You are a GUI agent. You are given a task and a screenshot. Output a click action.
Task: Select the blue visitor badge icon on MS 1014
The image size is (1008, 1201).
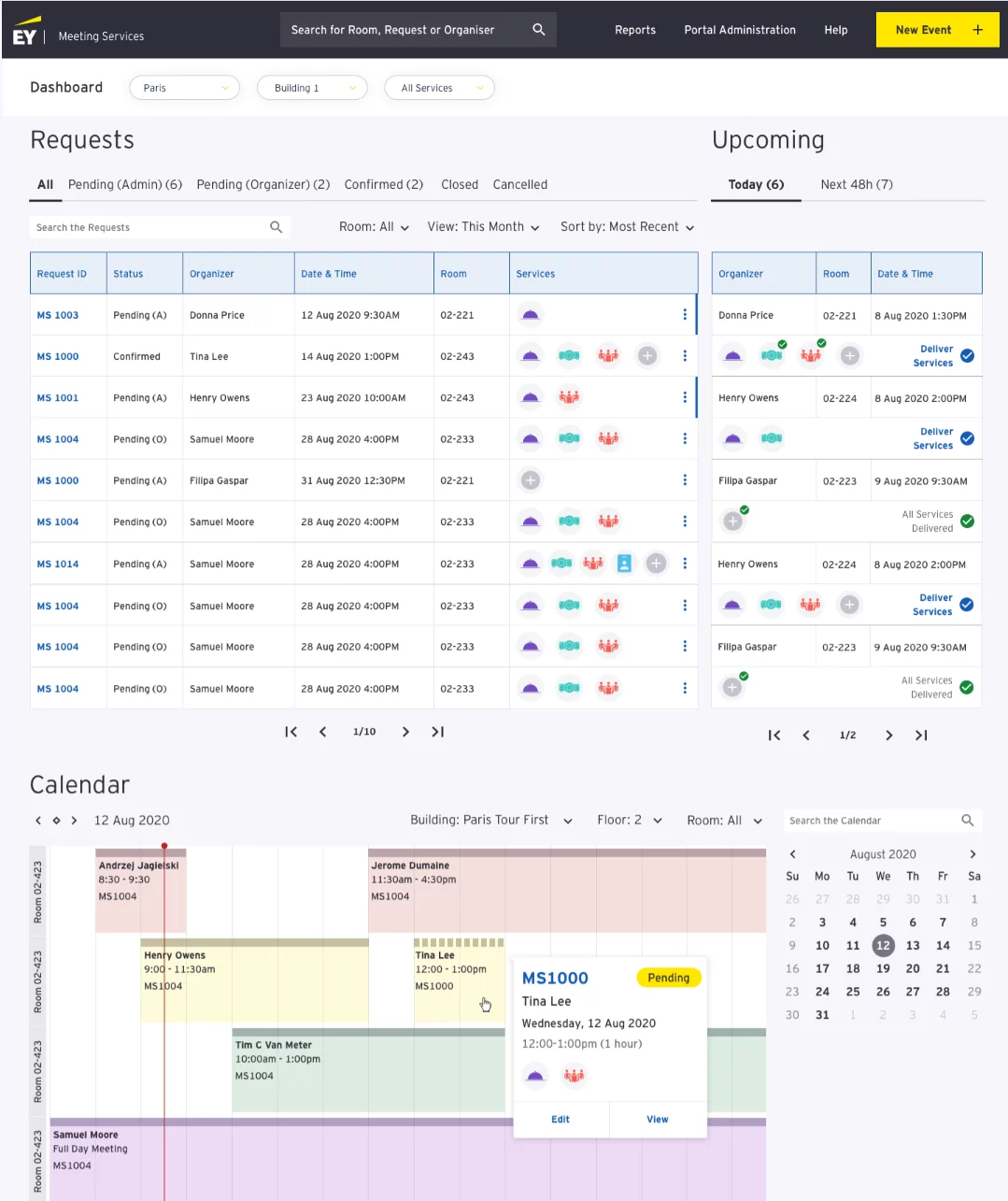coord(624,564)
